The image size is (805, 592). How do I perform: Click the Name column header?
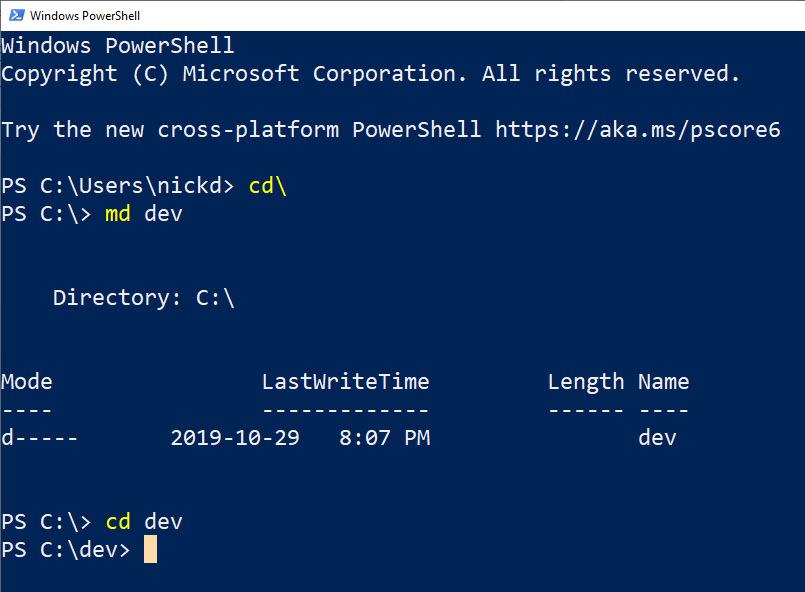(663, 382)
